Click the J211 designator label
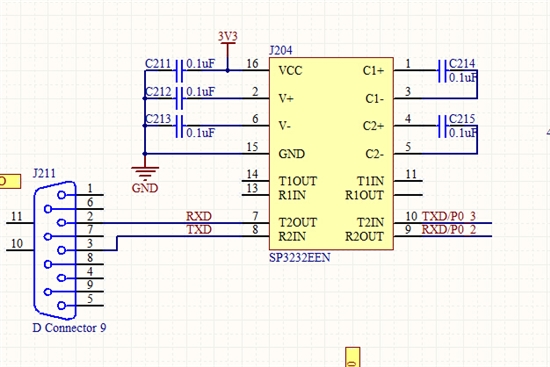Screen dimensions: 550x367 (x=44, y=173)
